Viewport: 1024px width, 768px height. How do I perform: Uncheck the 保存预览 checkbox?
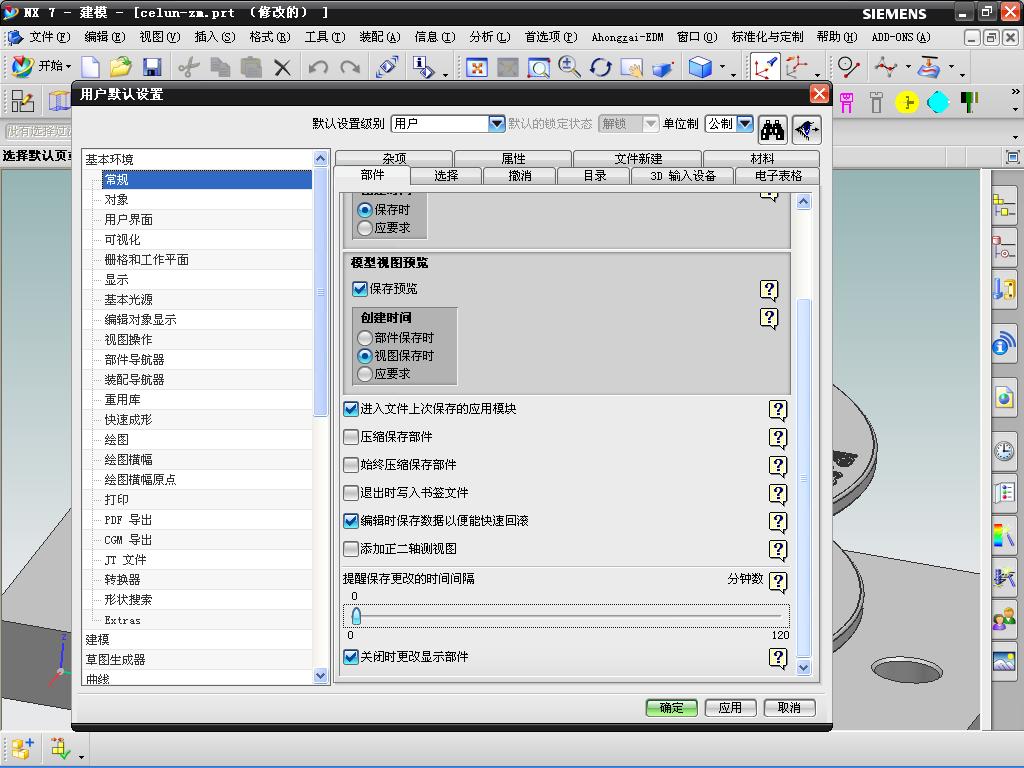pyautogui.click(x=359, y=289)
